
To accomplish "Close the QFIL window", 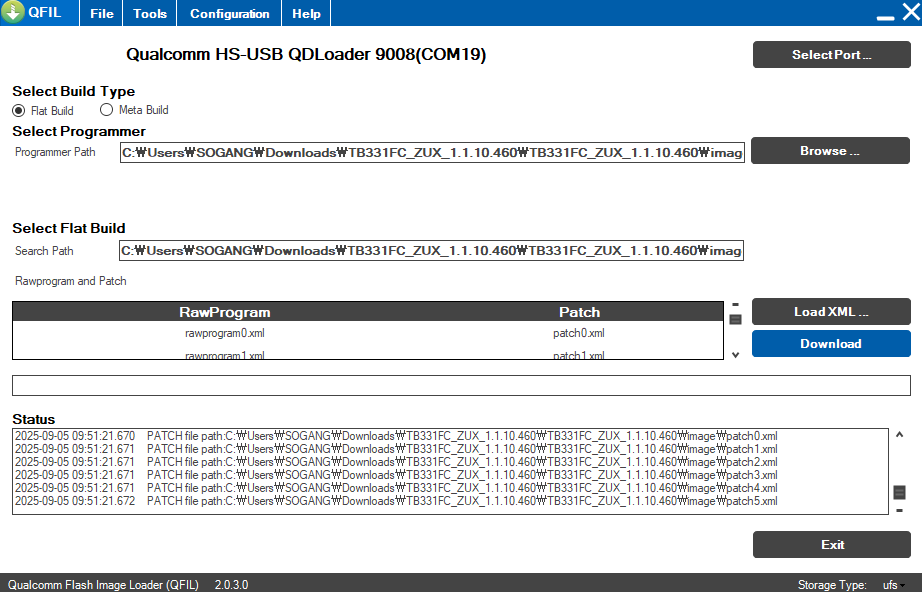I will pyautogui.click(x=911, y=11).
